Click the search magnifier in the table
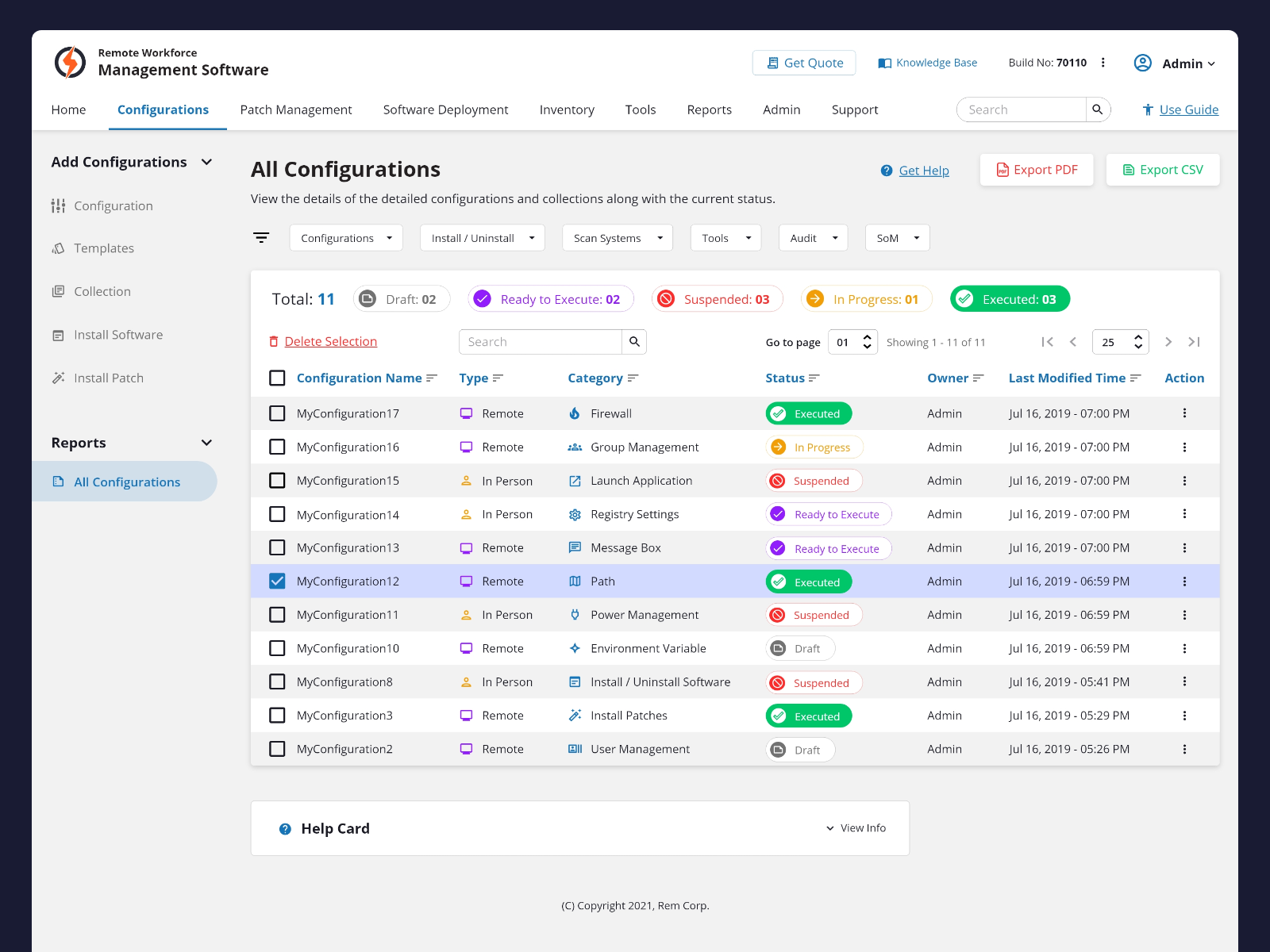 [633, 341]
